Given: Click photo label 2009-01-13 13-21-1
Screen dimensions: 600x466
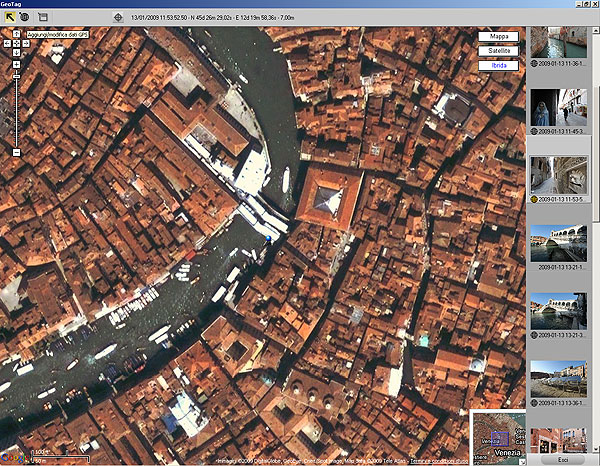Looking at the screenshot, I should click(562, 267).
